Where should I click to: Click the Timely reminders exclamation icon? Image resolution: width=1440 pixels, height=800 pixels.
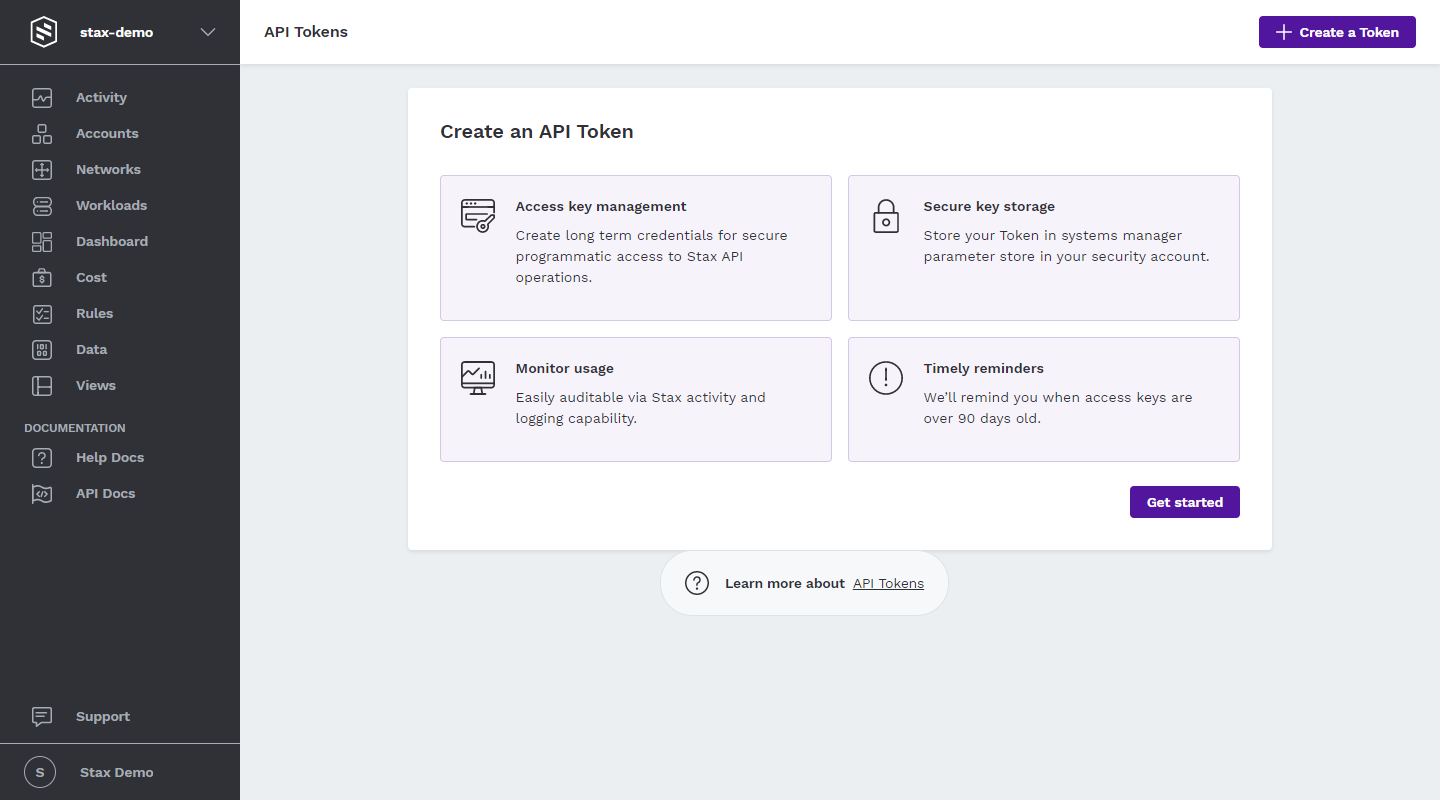click(x=886, y=377)
